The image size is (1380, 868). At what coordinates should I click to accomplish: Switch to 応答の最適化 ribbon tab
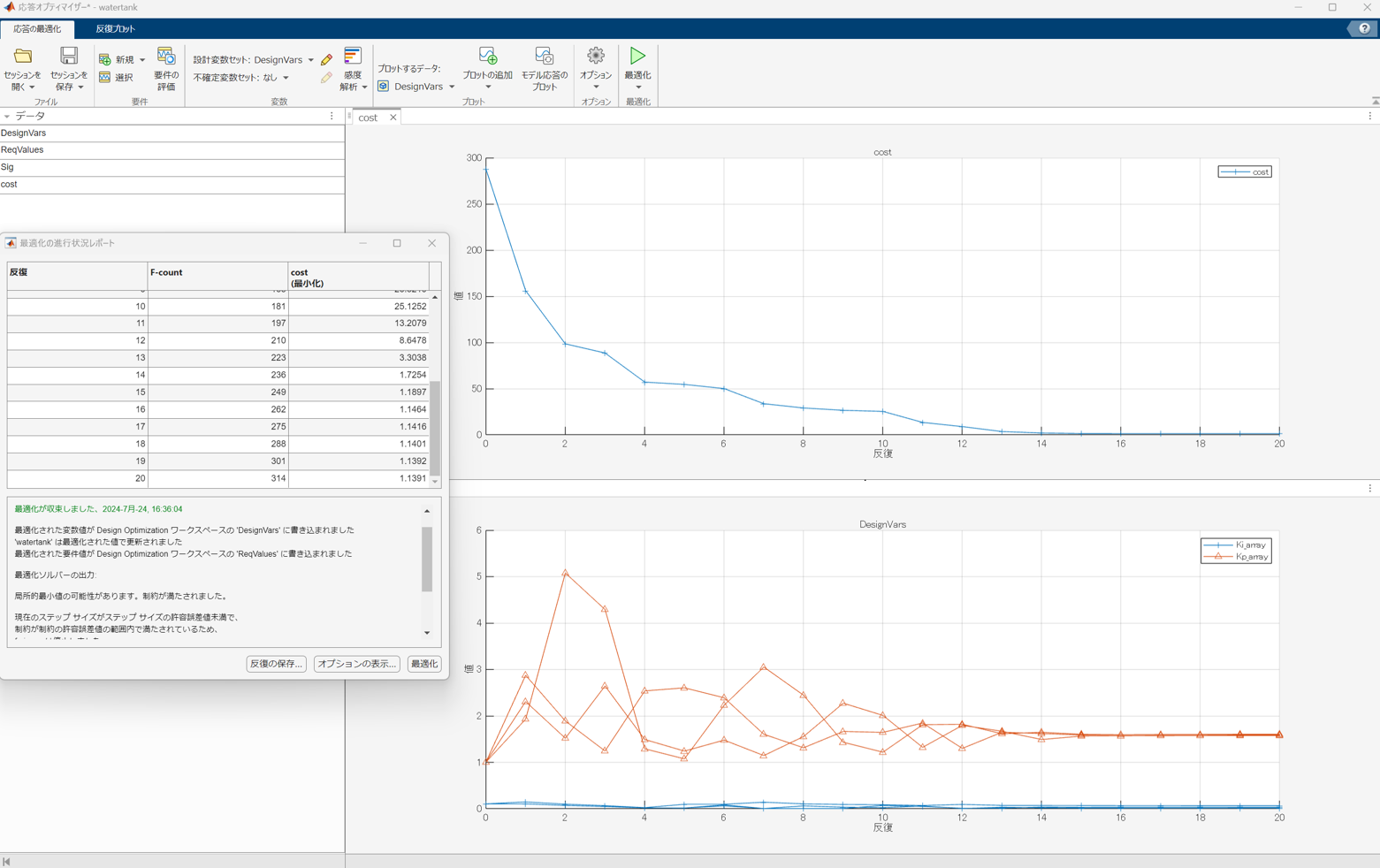(37, 28)
